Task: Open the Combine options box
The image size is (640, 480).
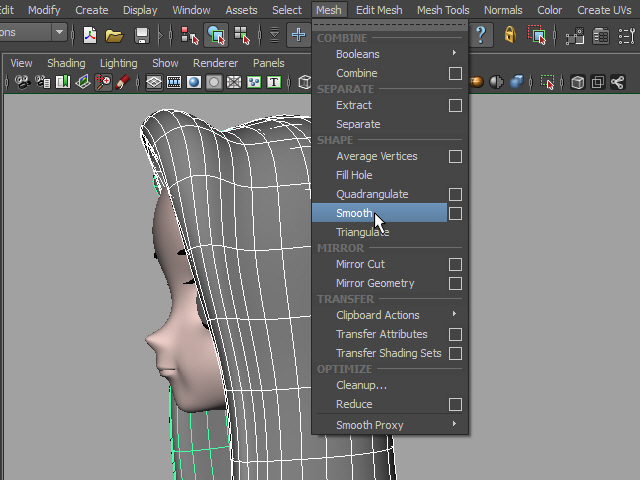Action: [x=455, y=74]
